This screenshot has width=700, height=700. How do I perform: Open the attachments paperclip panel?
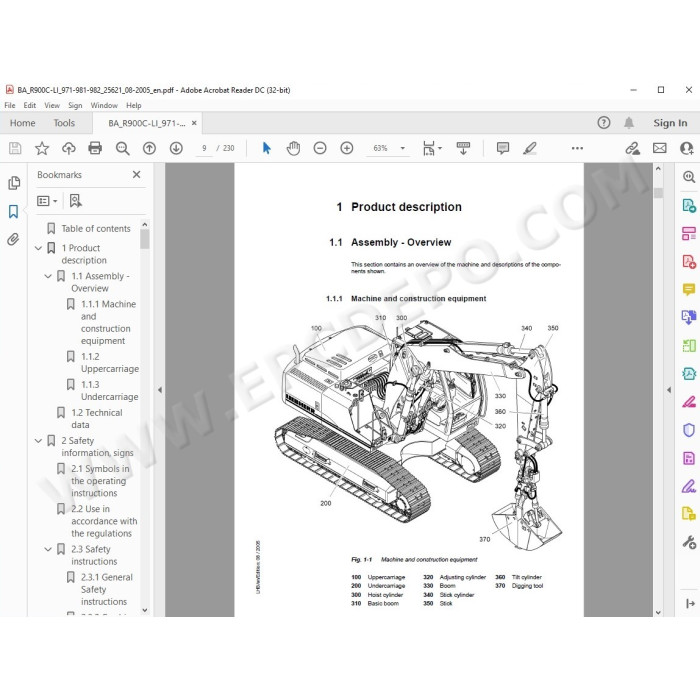click(x=13, y=239)
